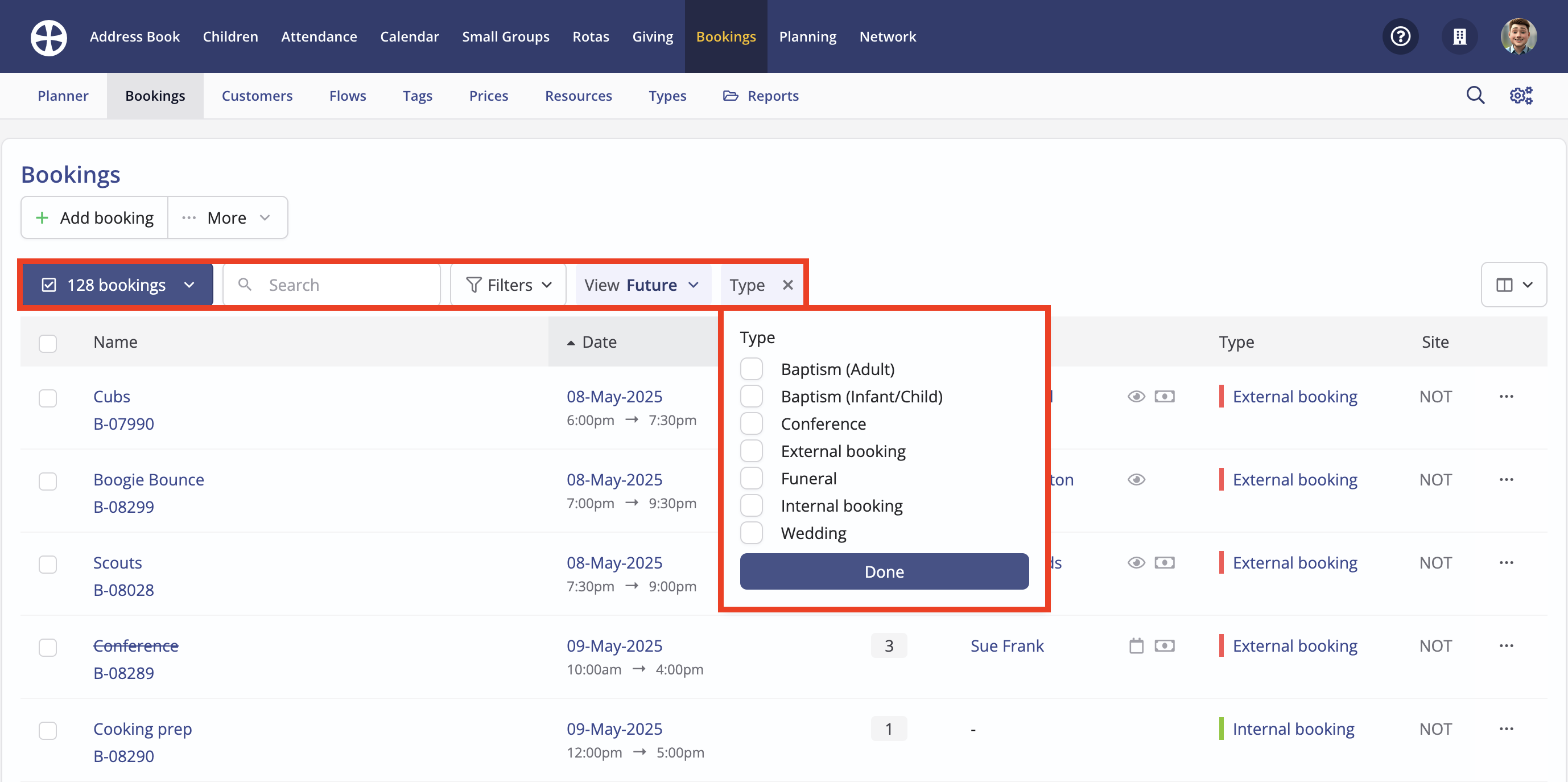Image resolution: width=1568 pixels, height=782 pixels.
Task: Open the ellipsis menu for Scouts booking
Action: [x=1506, y=563]
